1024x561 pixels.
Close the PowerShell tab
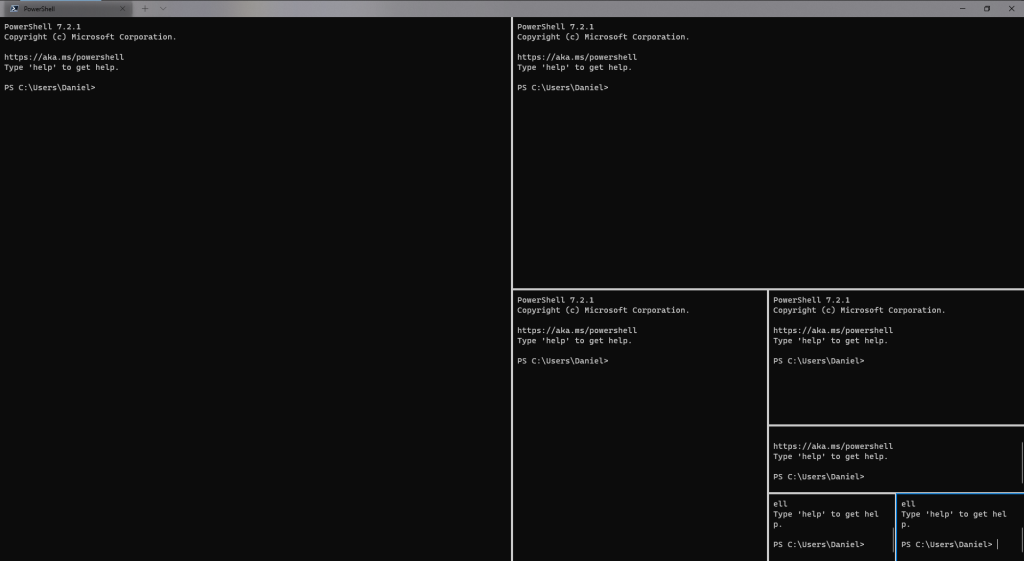[x=122, y=8]
